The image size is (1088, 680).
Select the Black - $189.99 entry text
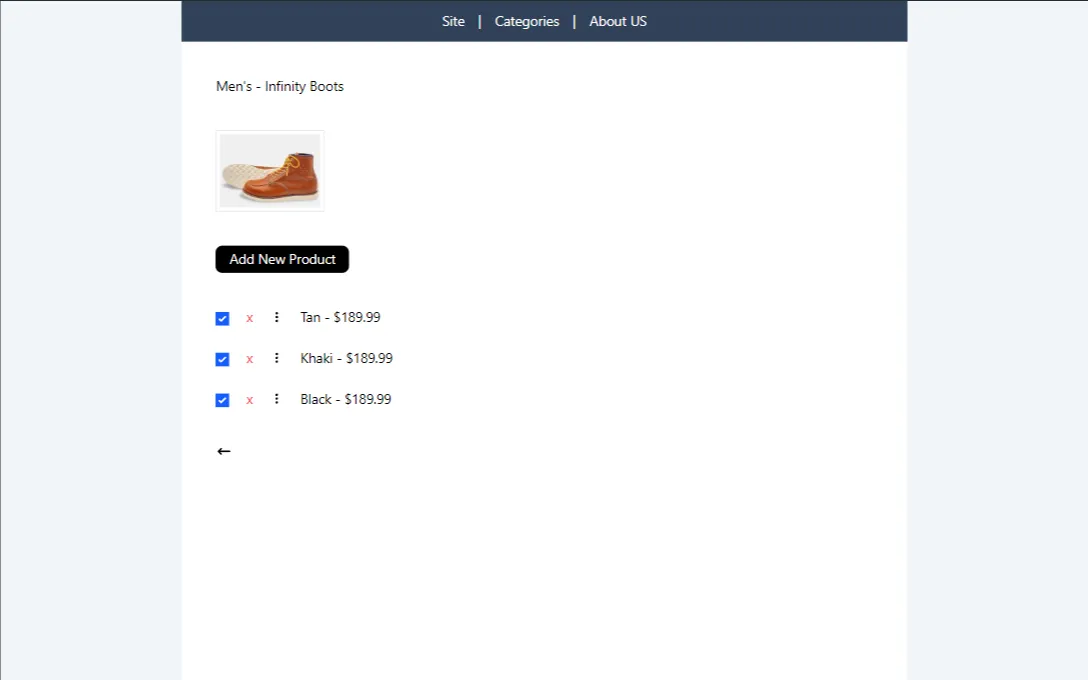pos(345,399)
